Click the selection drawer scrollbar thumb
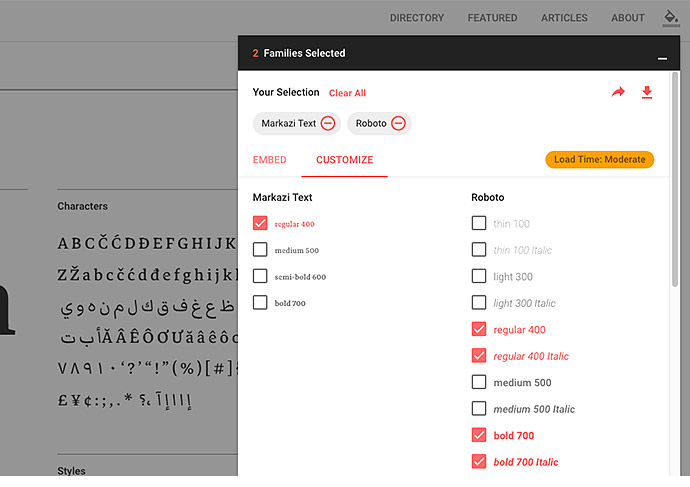 [675, 180]
